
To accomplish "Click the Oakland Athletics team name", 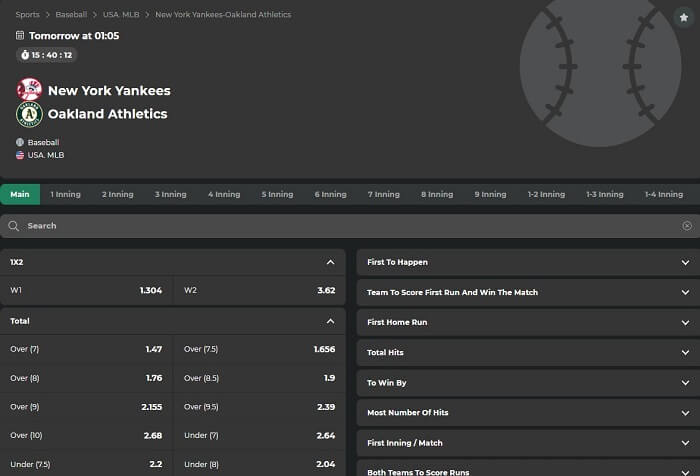I will click(x=108, y=114).
